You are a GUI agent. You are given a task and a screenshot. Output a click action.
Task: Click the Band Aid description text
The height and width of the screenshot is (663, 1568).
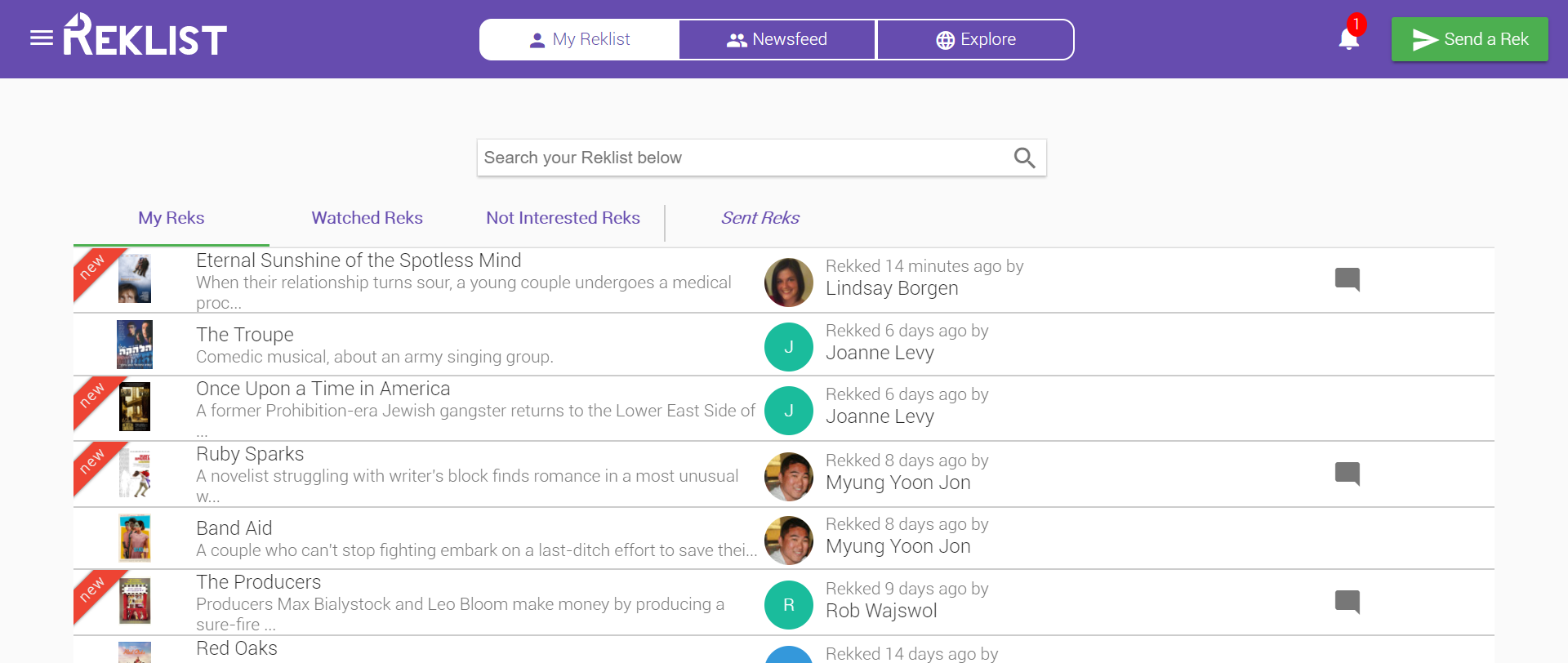pos(477,550)
